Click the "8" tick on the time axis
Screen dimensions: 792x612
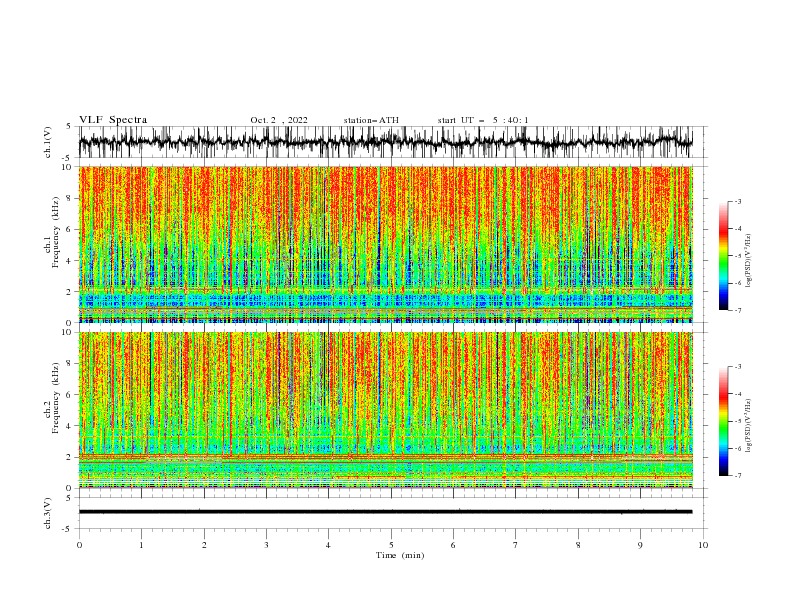(x=578, y=545)
